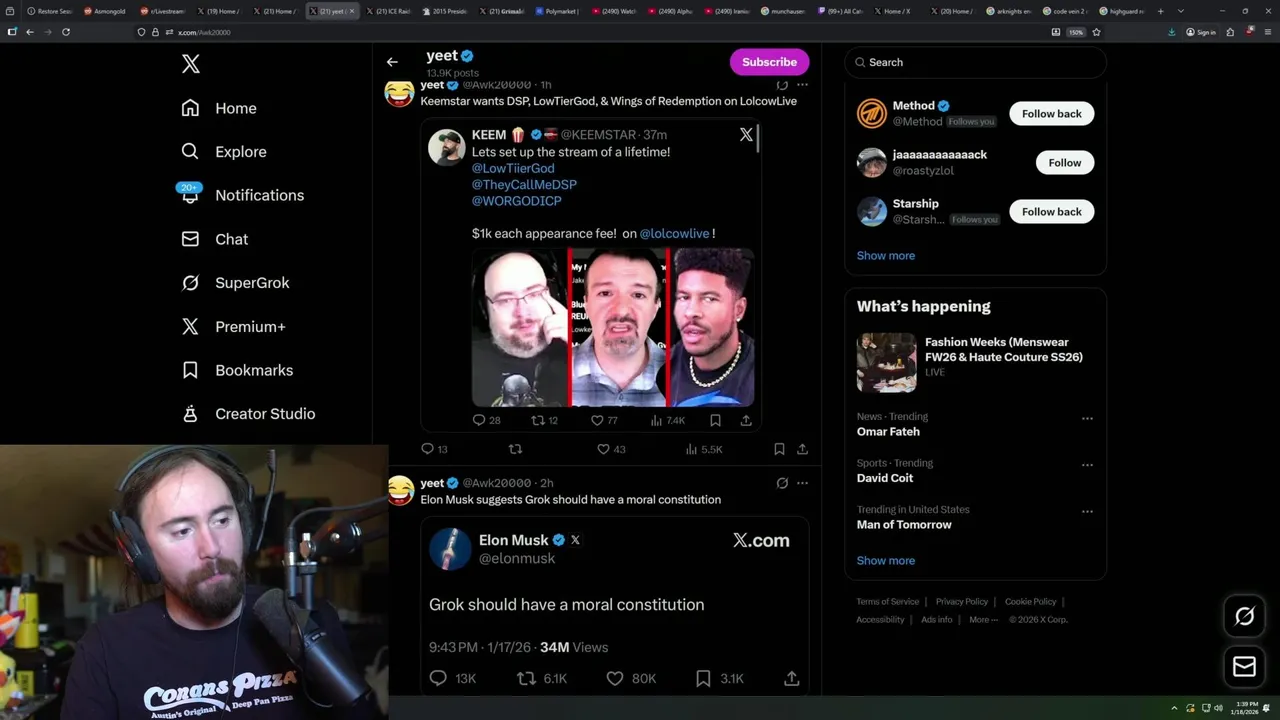This screenshot has width=1280, height=720.
Task: Share KEEMSTAR's quoted tweet
Action: pos(746,420)
